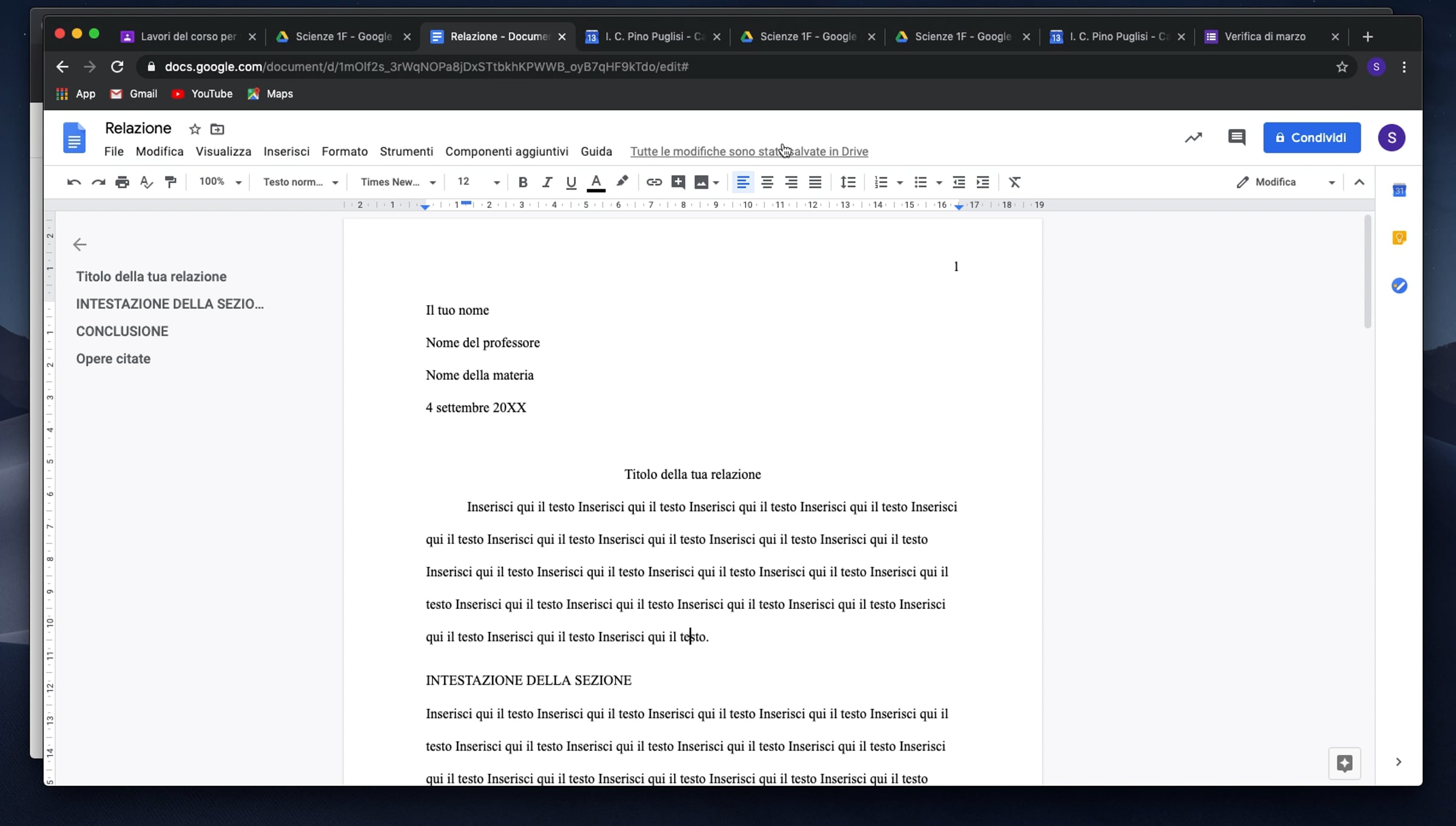Open the saved in Drive status link
The image size is (1456, 826).
pos(749,152)
